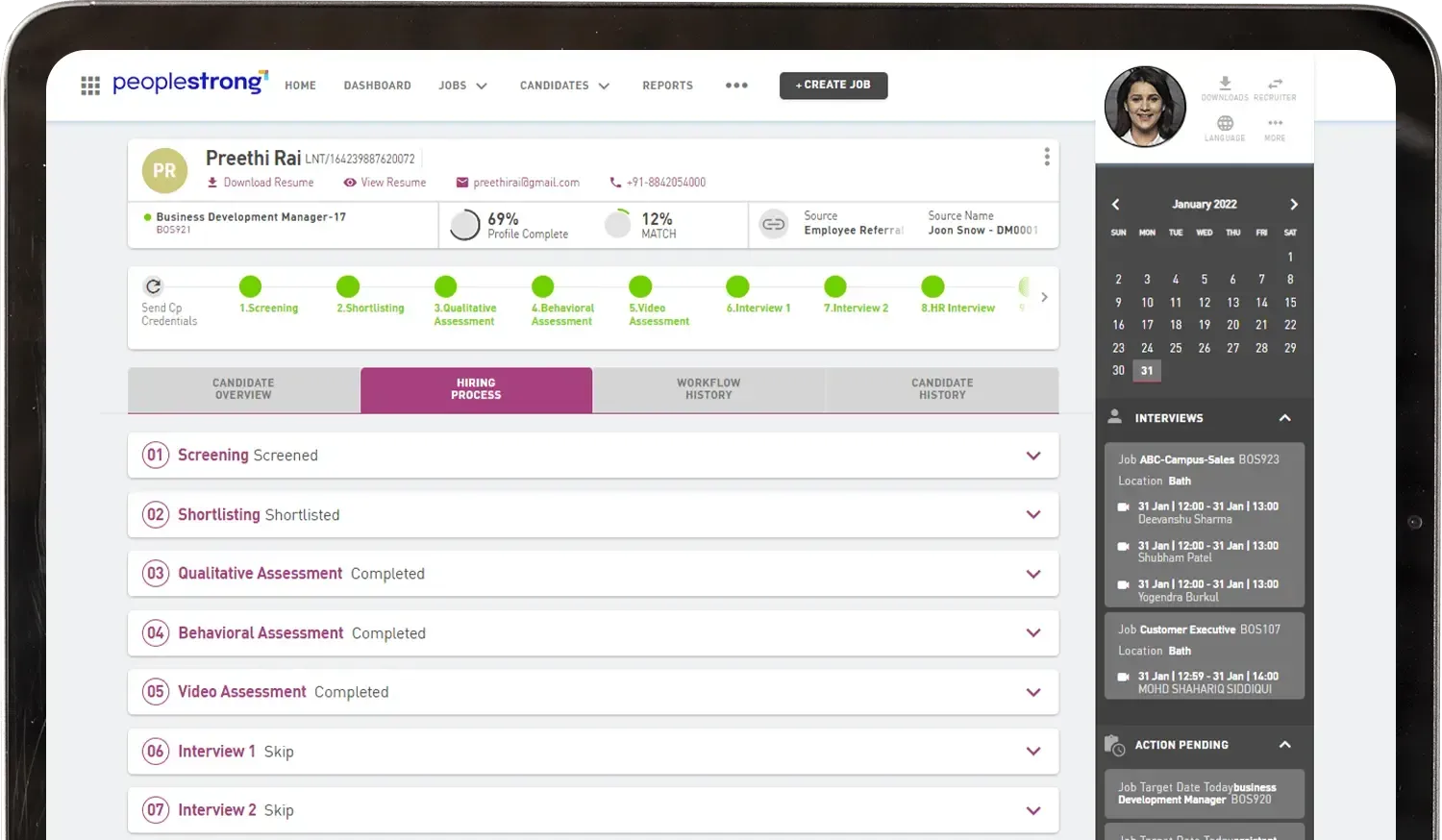Open the Workflow History tab
Screen dimensions: 1442x840
pos(709,389)
